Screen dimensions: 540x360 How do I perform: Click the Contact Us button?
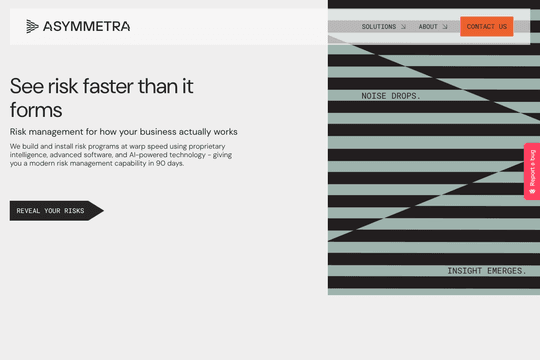(487, 27)
